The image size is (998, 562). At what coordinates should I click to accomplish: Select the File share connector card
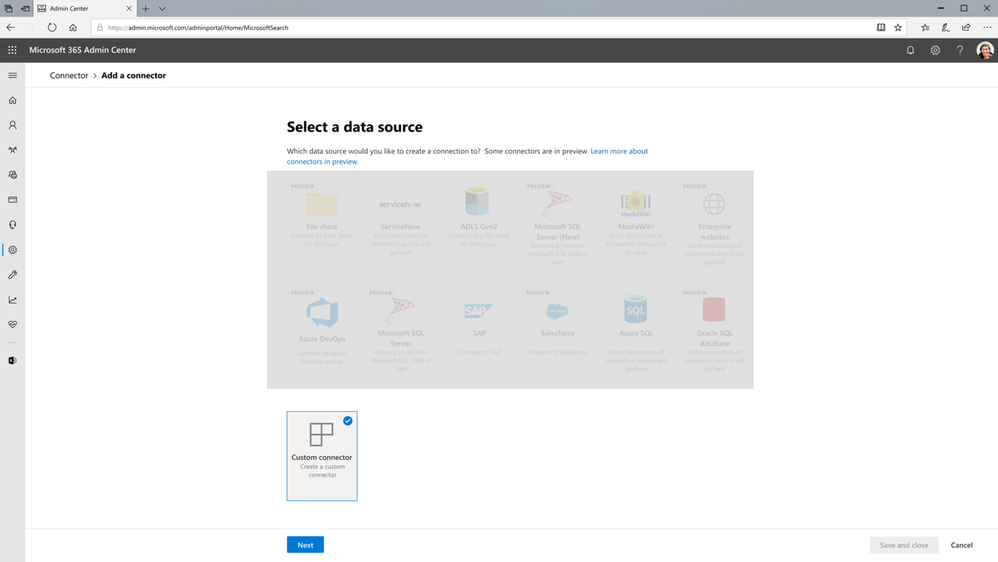point(322,218)
